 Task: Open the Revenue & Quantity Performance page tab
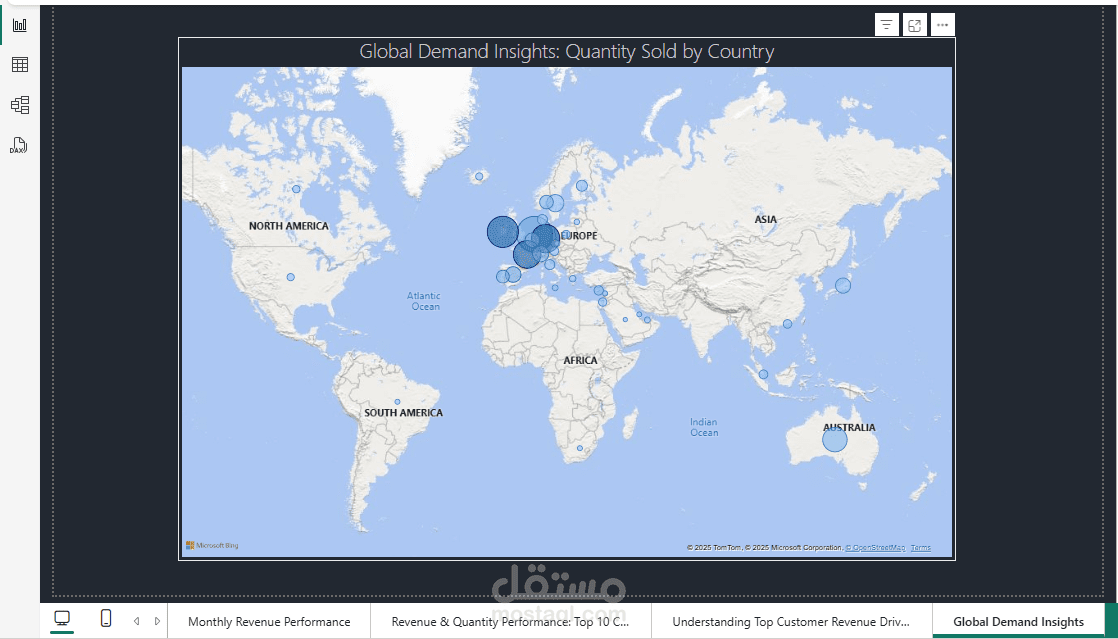[511, 622]
